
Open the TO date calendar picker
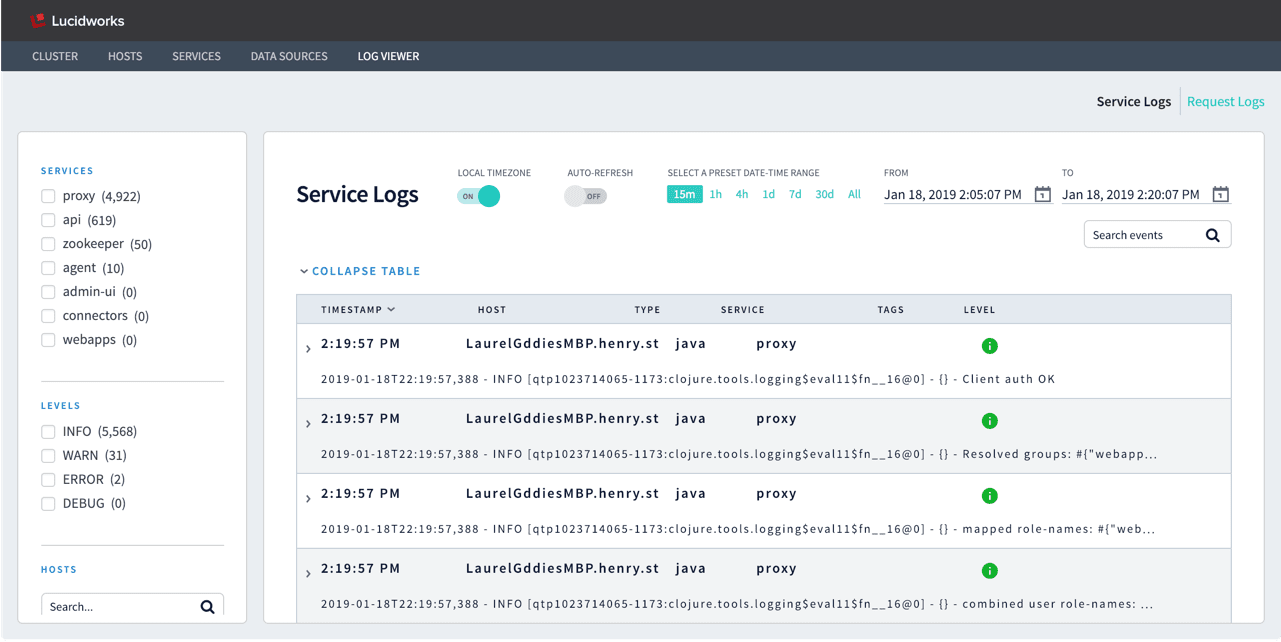coord(1220,195)
